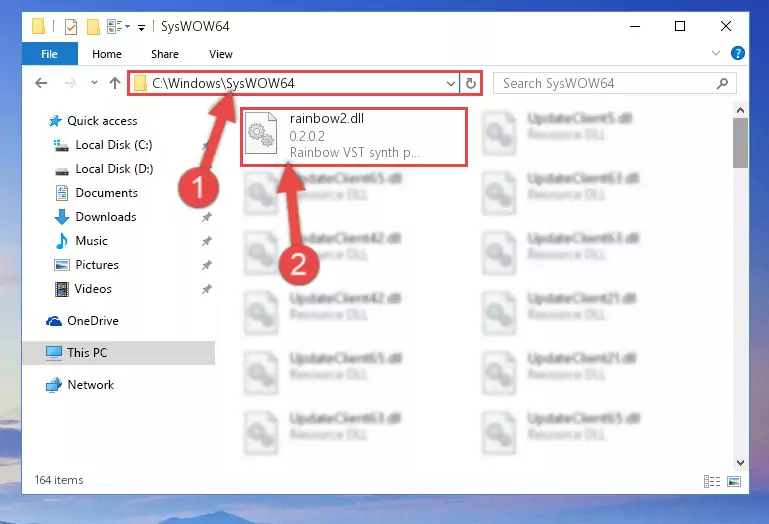Expand the address bar history dropdown
769x524 pixels.
tap(451, 83)
